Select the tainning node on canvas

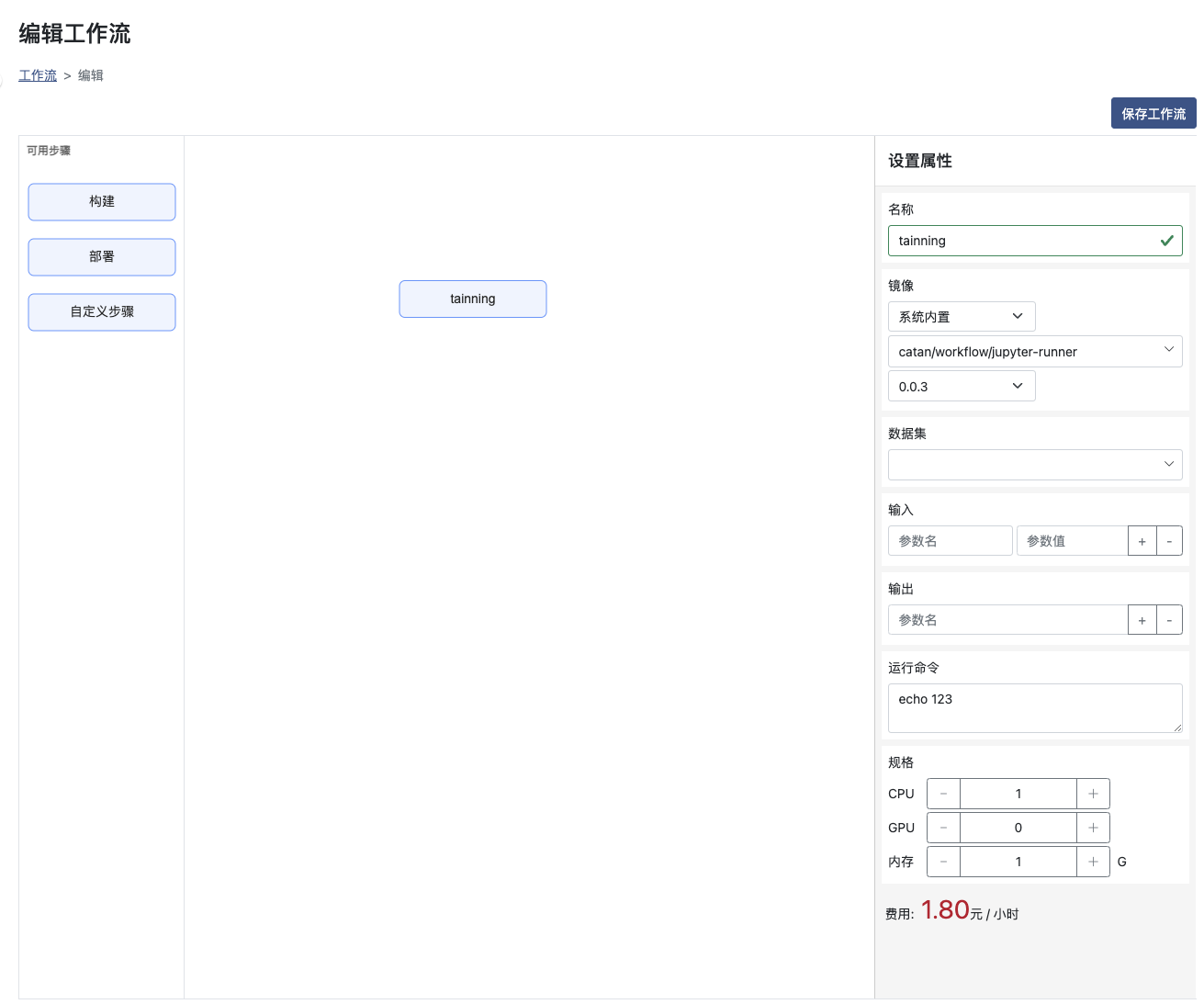472,299
